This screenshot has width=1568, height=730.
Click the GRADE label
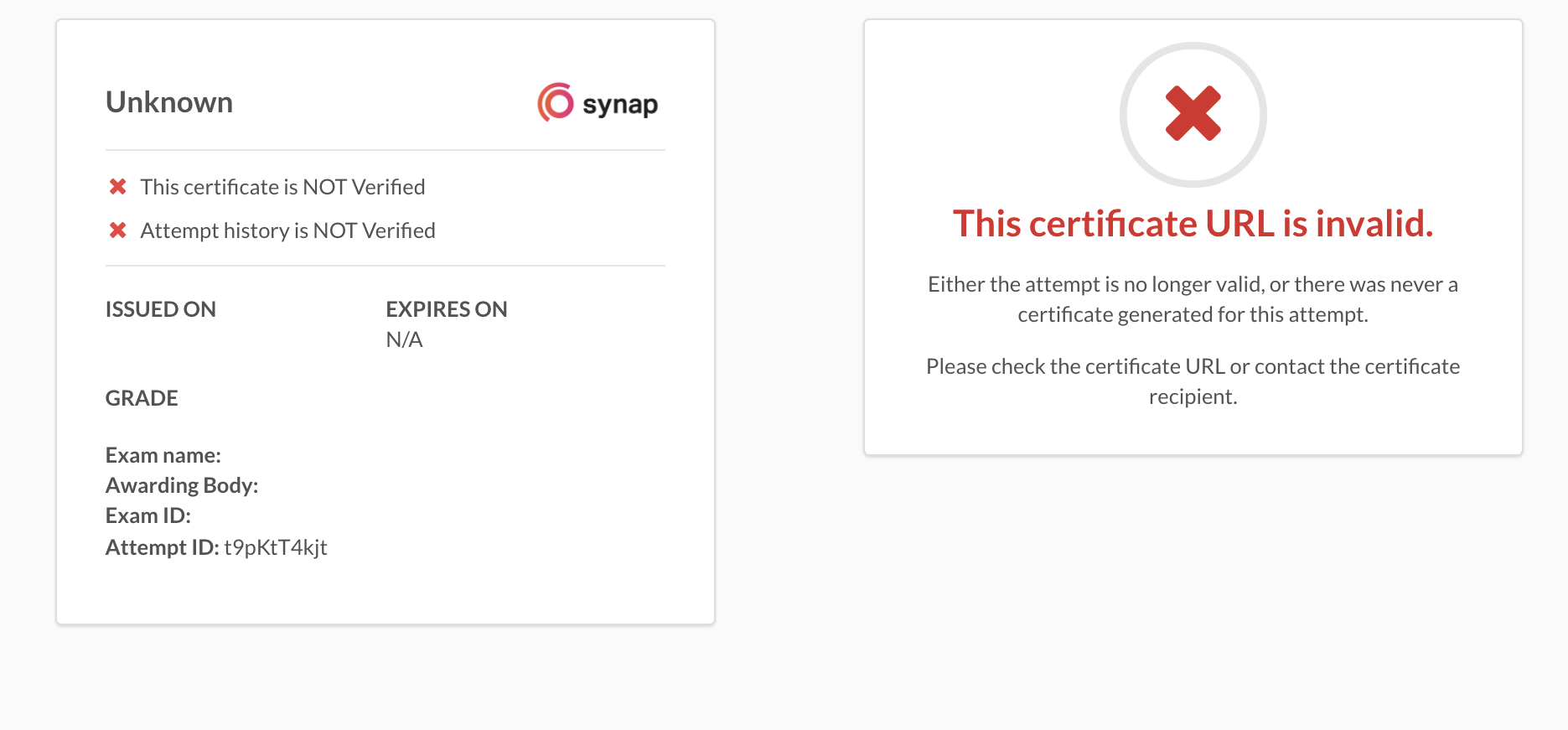142,398
